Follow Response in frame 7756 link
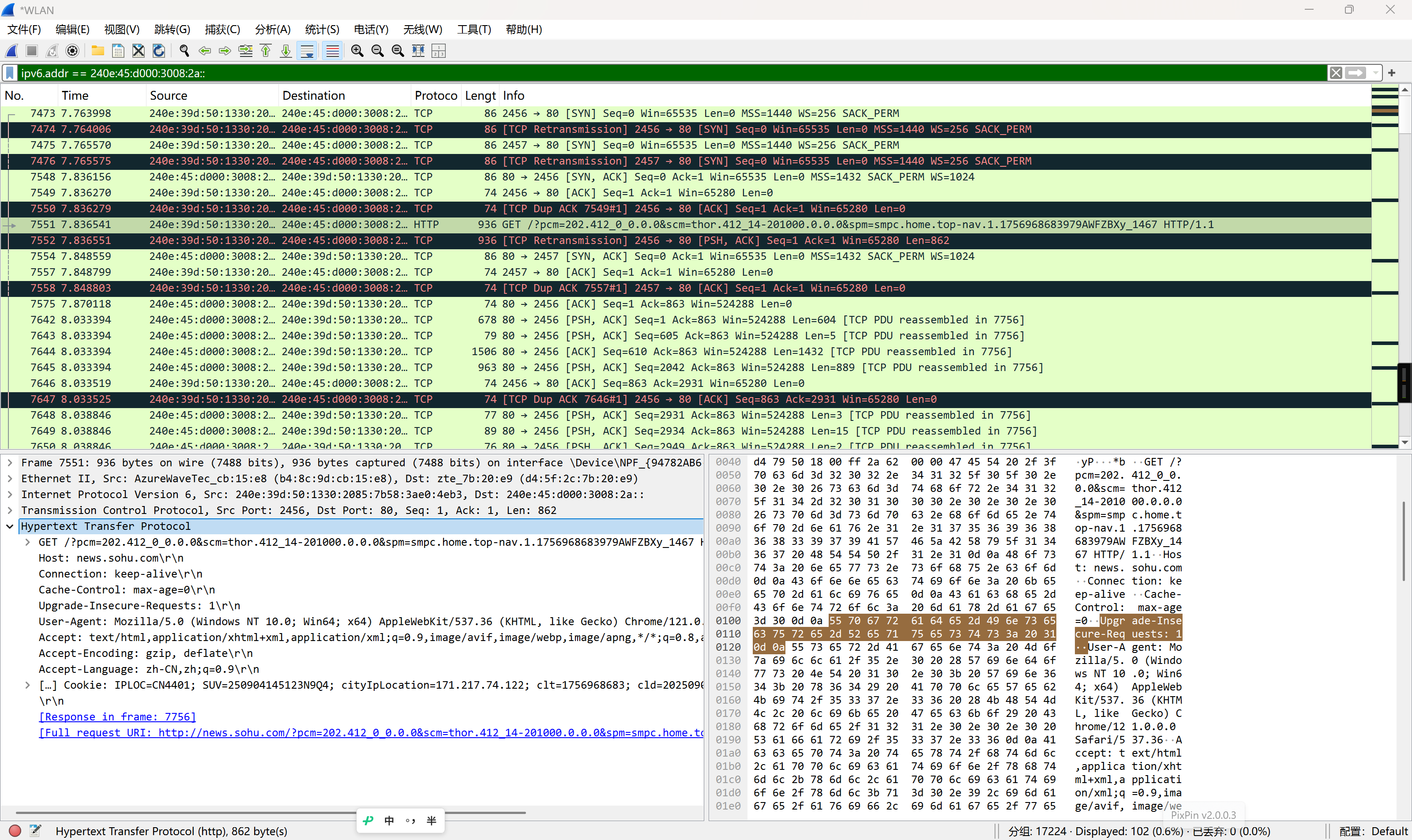This screenshot has height=840, width=1412. (117, 716)
